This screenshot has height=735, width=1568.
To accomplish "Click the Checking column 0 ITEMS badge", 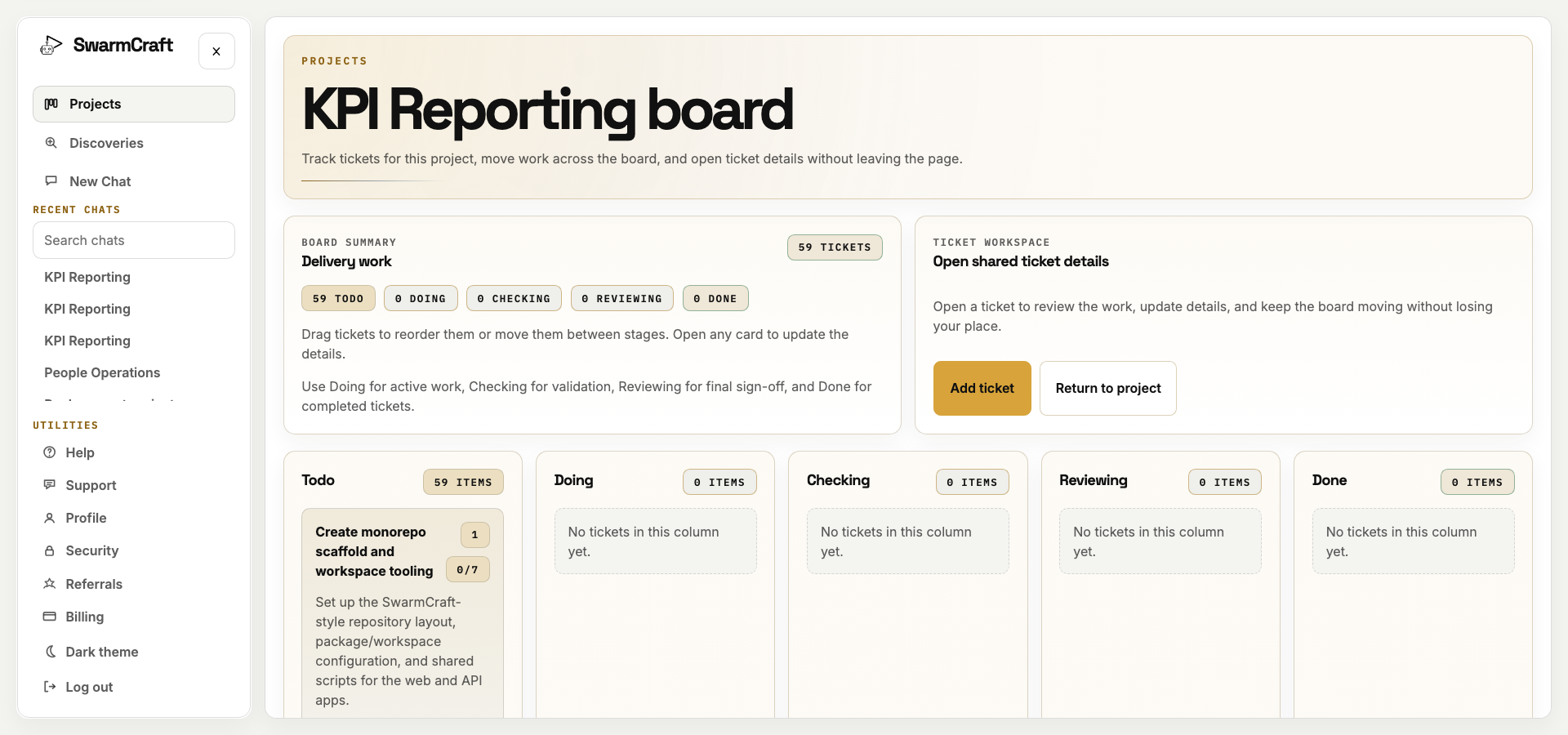I will 972,482.
